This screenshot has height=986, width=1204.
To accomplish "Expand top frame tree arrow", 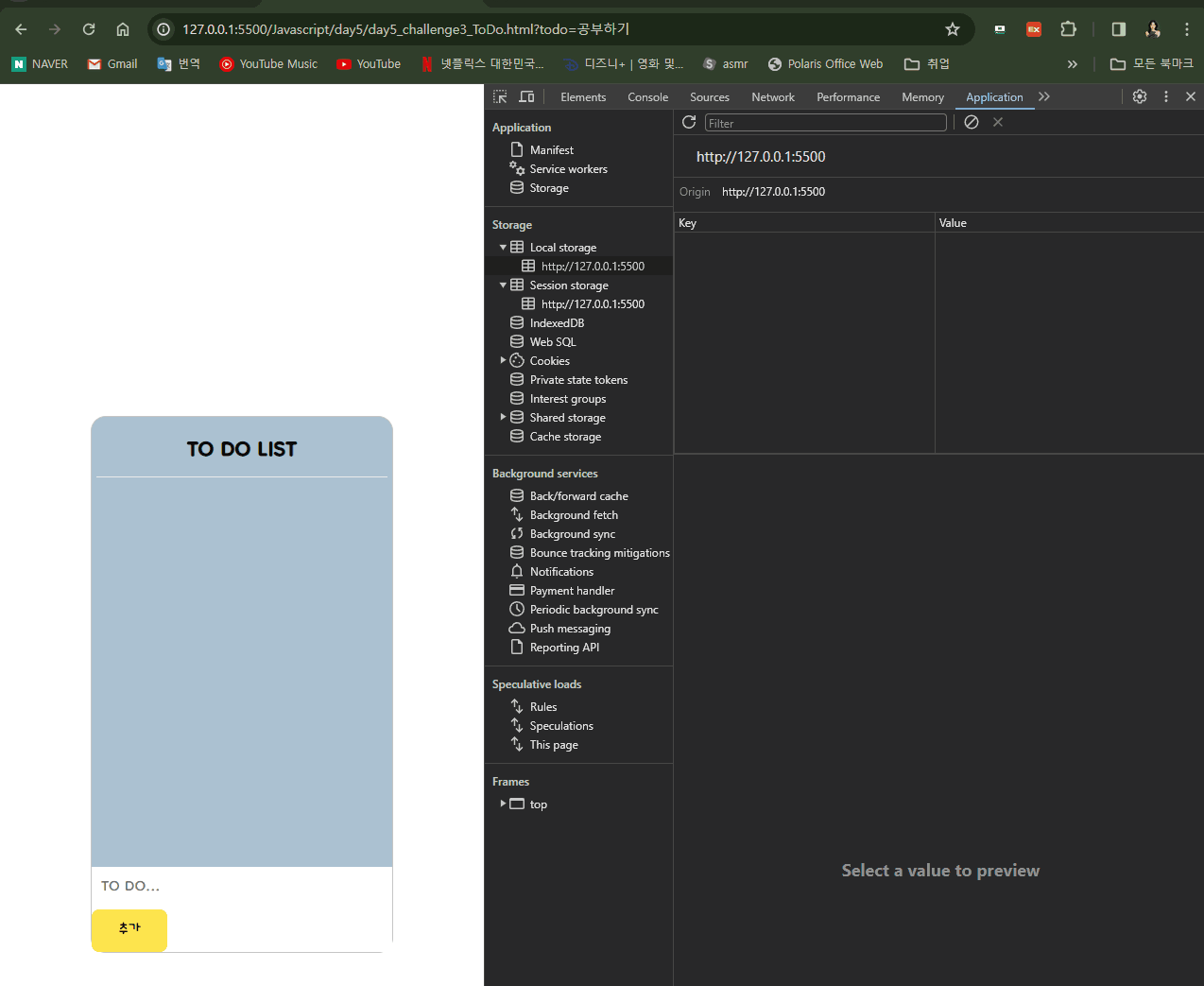I will click(x=503, y=804).
